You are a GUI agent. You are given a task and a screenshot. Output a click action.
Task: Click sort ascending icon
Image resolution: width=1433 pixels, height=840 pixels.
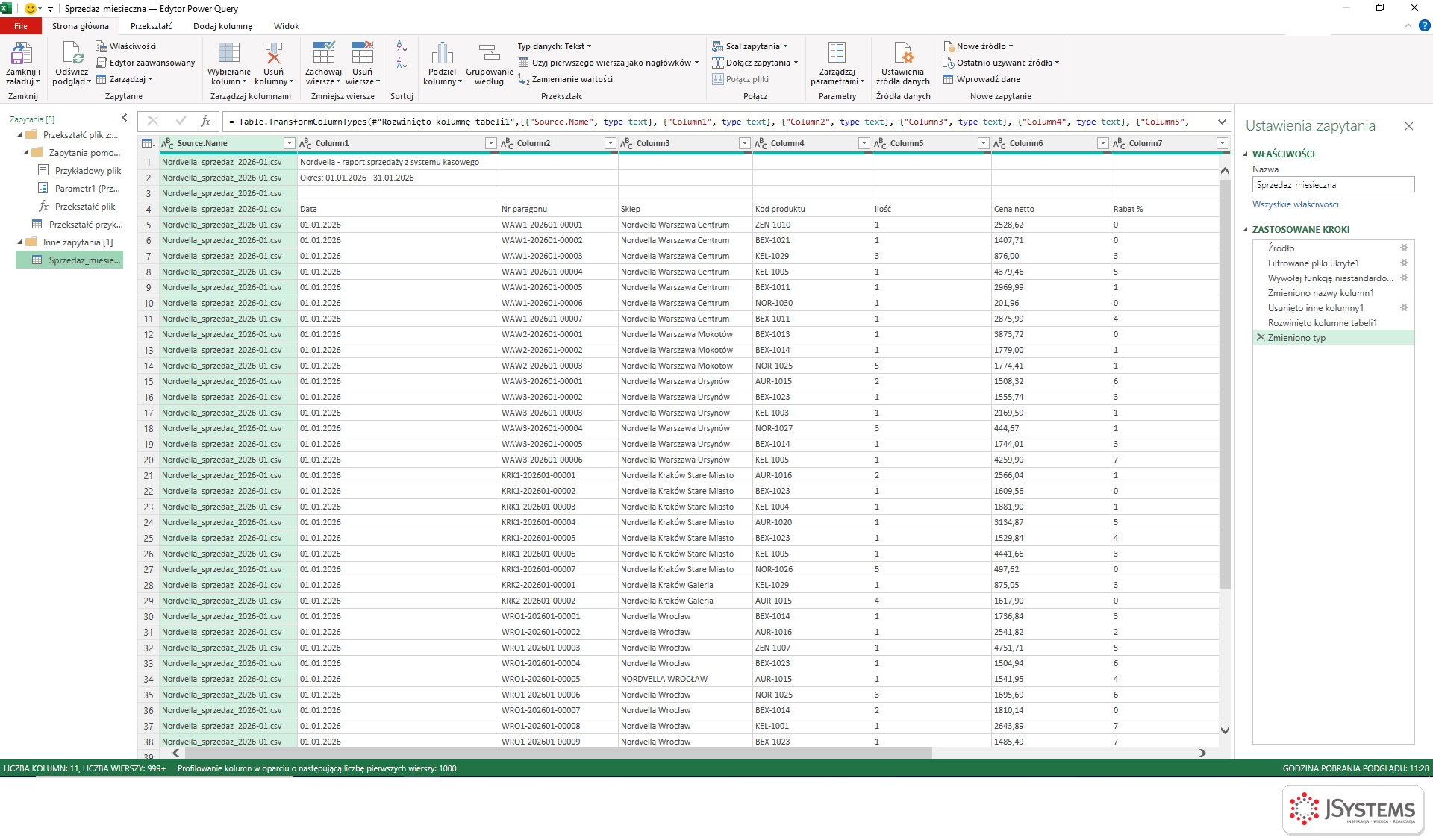(402, 47)
